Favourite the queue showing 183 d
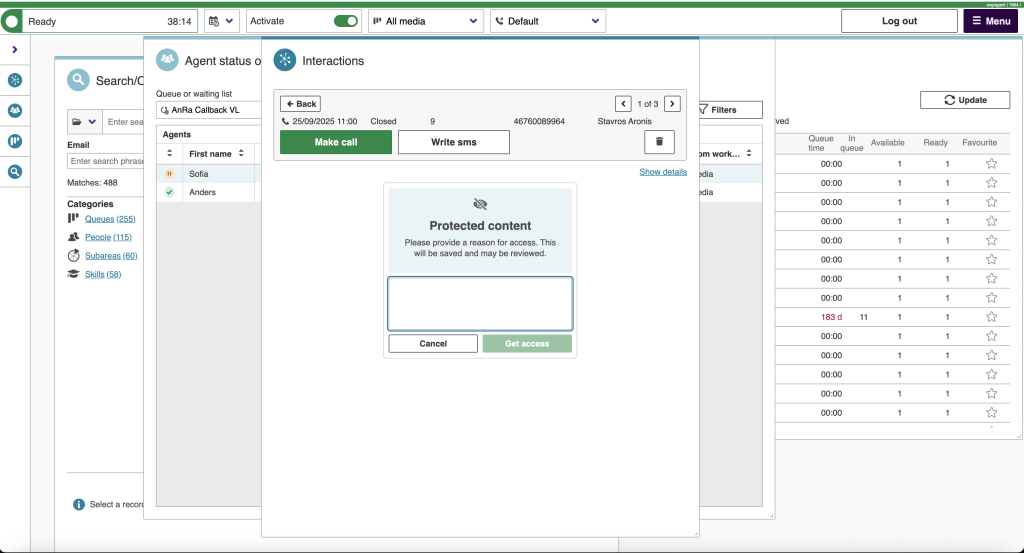This screenshot has width=1024, height=553. (x=991, y=317)
